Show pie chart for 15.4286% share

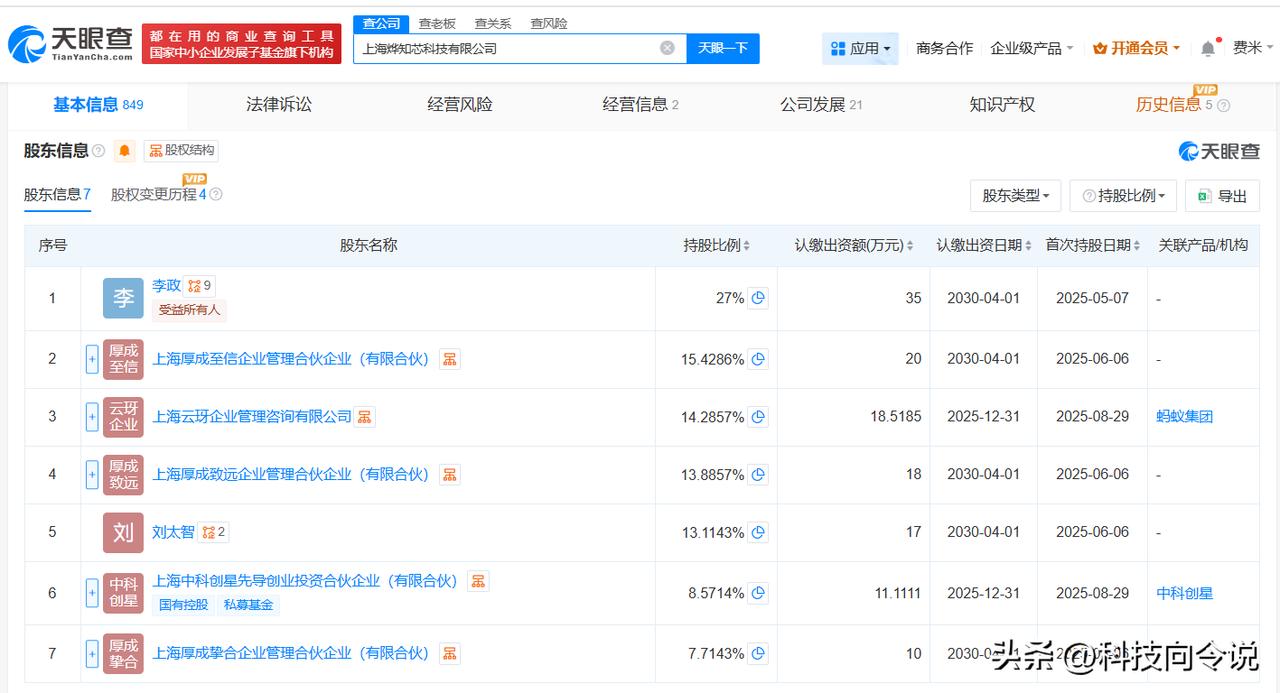point(758,359)
